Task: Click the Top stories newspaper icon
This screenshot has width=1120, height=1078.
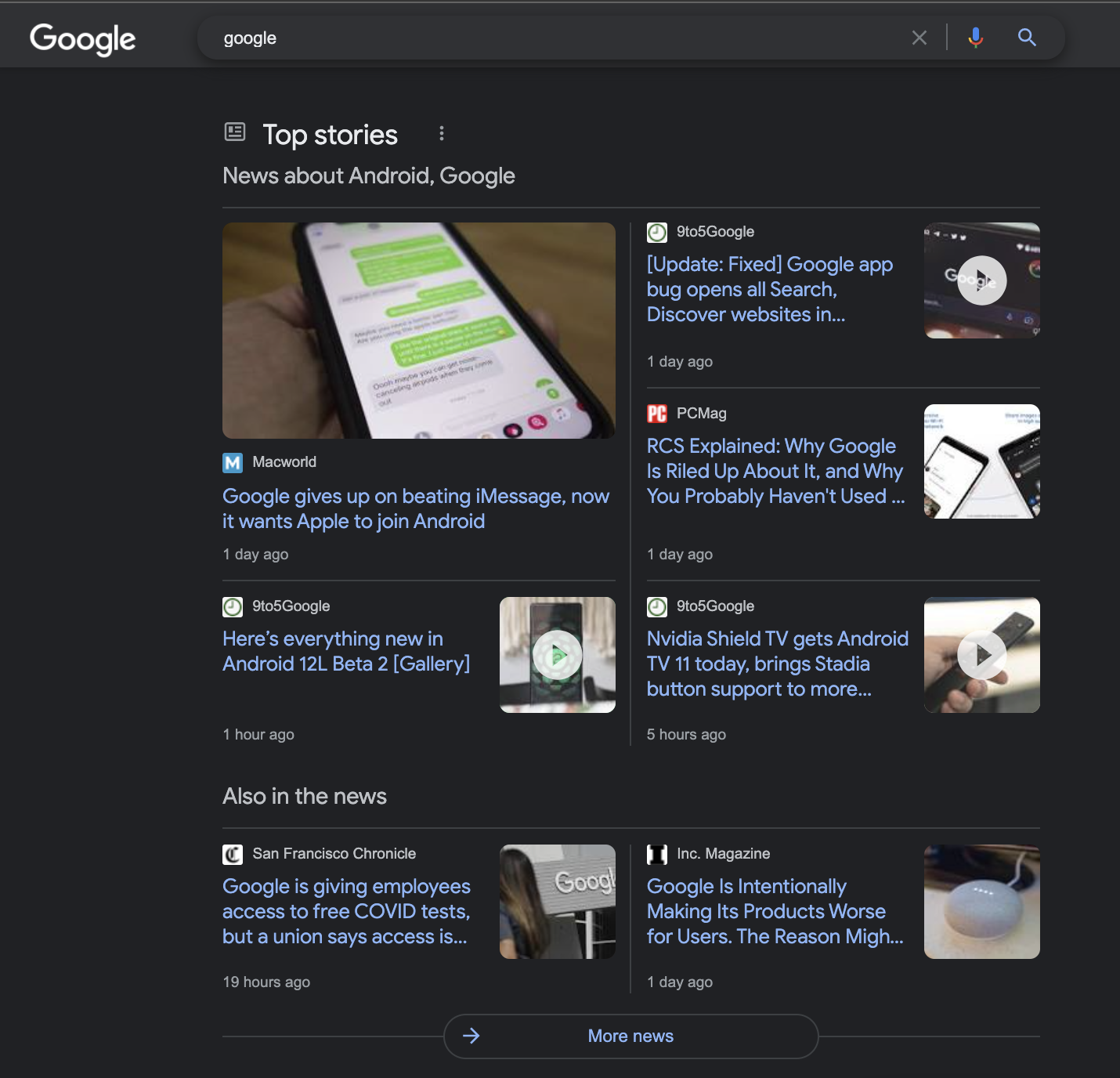Action: tap(235, 132)
